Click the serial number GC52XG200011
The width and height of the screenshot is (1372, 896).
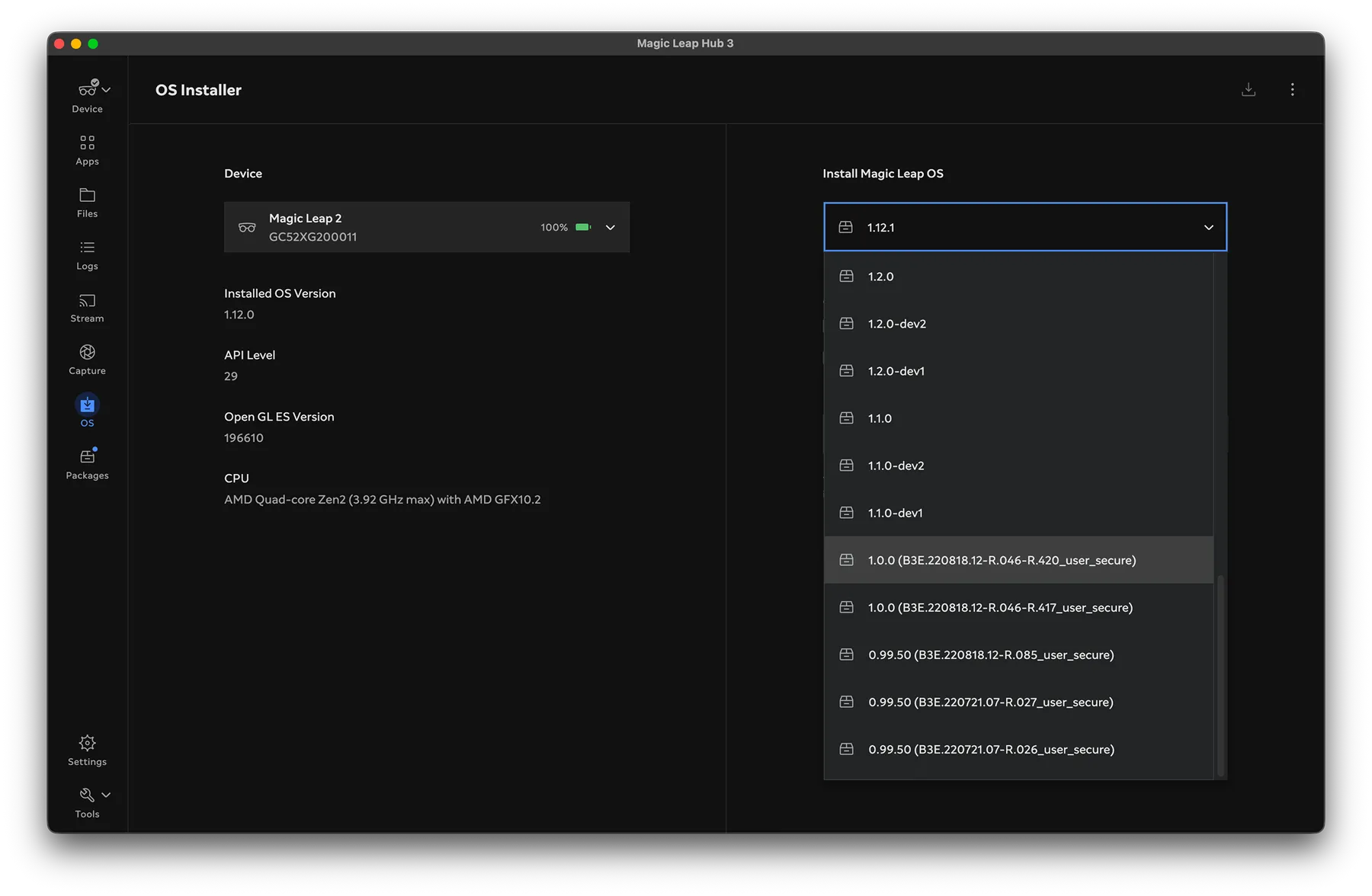[x=313, y=237]
